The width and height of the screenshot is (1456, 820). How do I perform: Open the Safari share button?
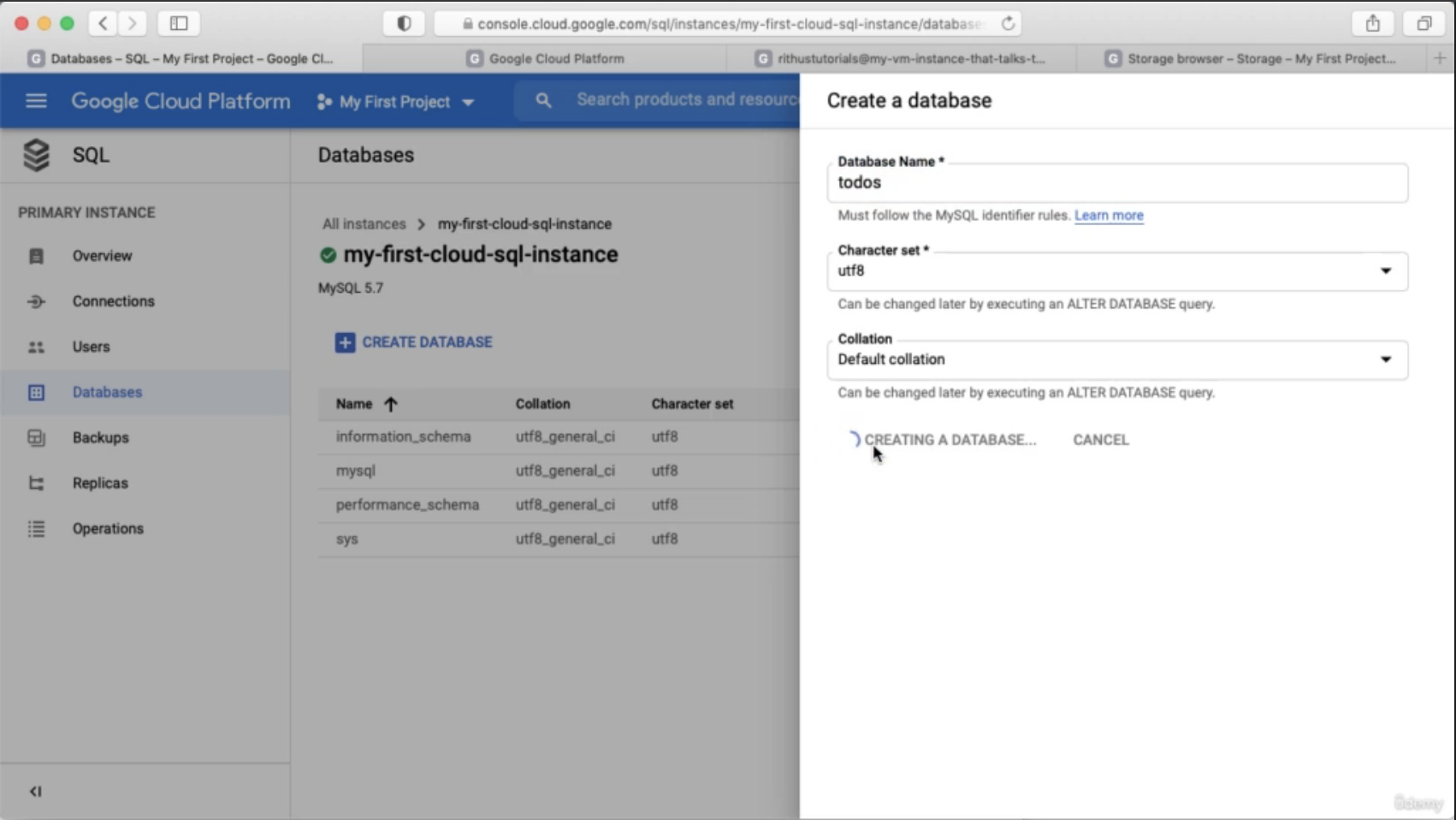1373,23
